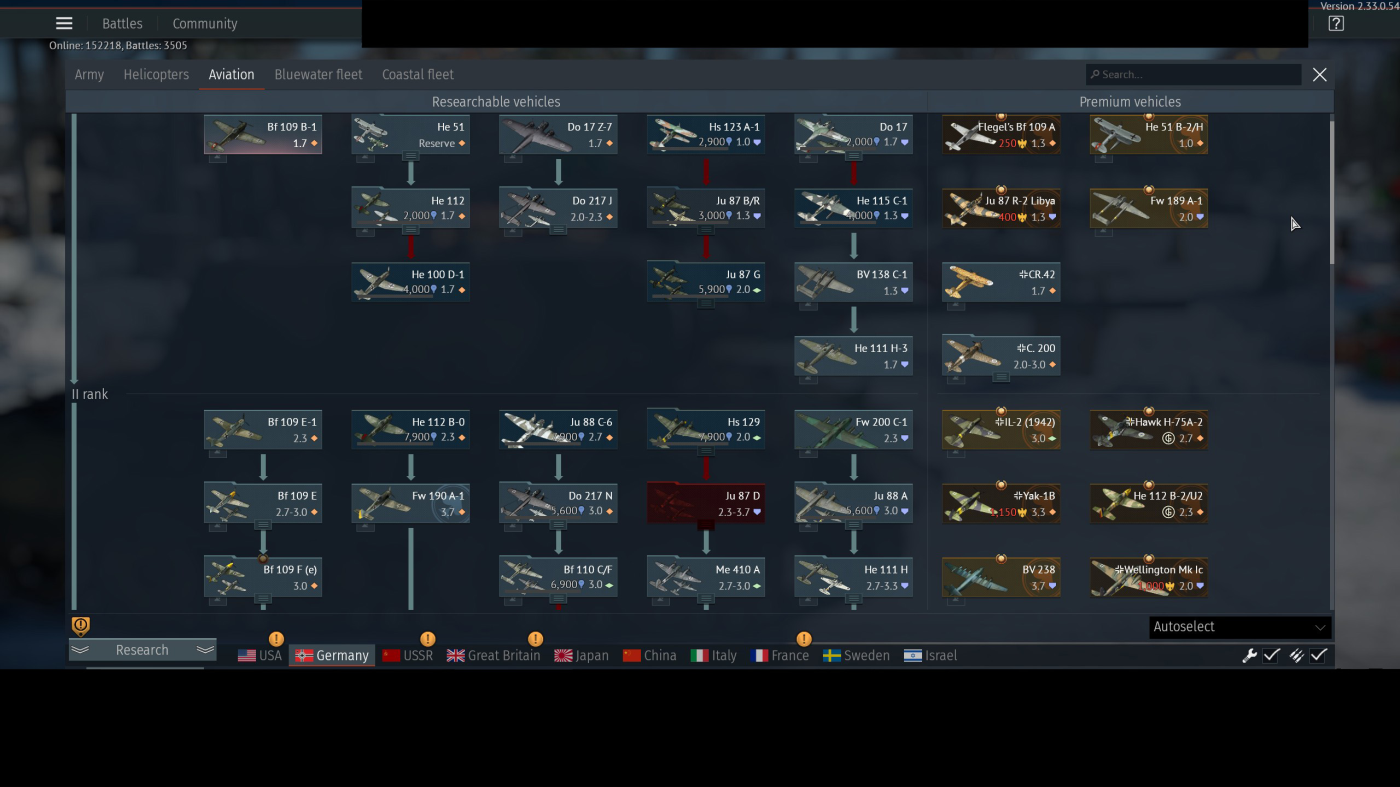Screen dimensions: 1400x787
Task: Choose the Italy nation tree
Action: pyautogui.click(x=714, y=655)
